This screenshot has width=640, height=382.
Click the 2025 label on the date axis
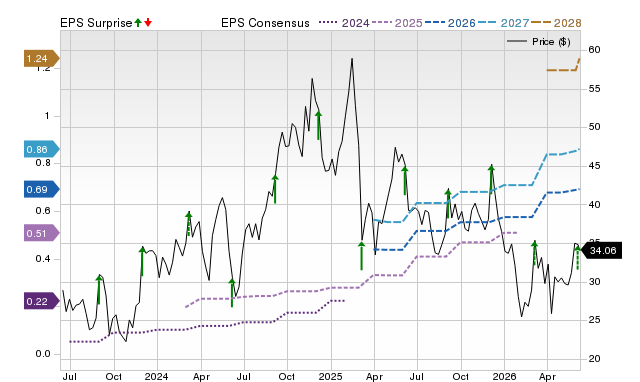(331, 376)
